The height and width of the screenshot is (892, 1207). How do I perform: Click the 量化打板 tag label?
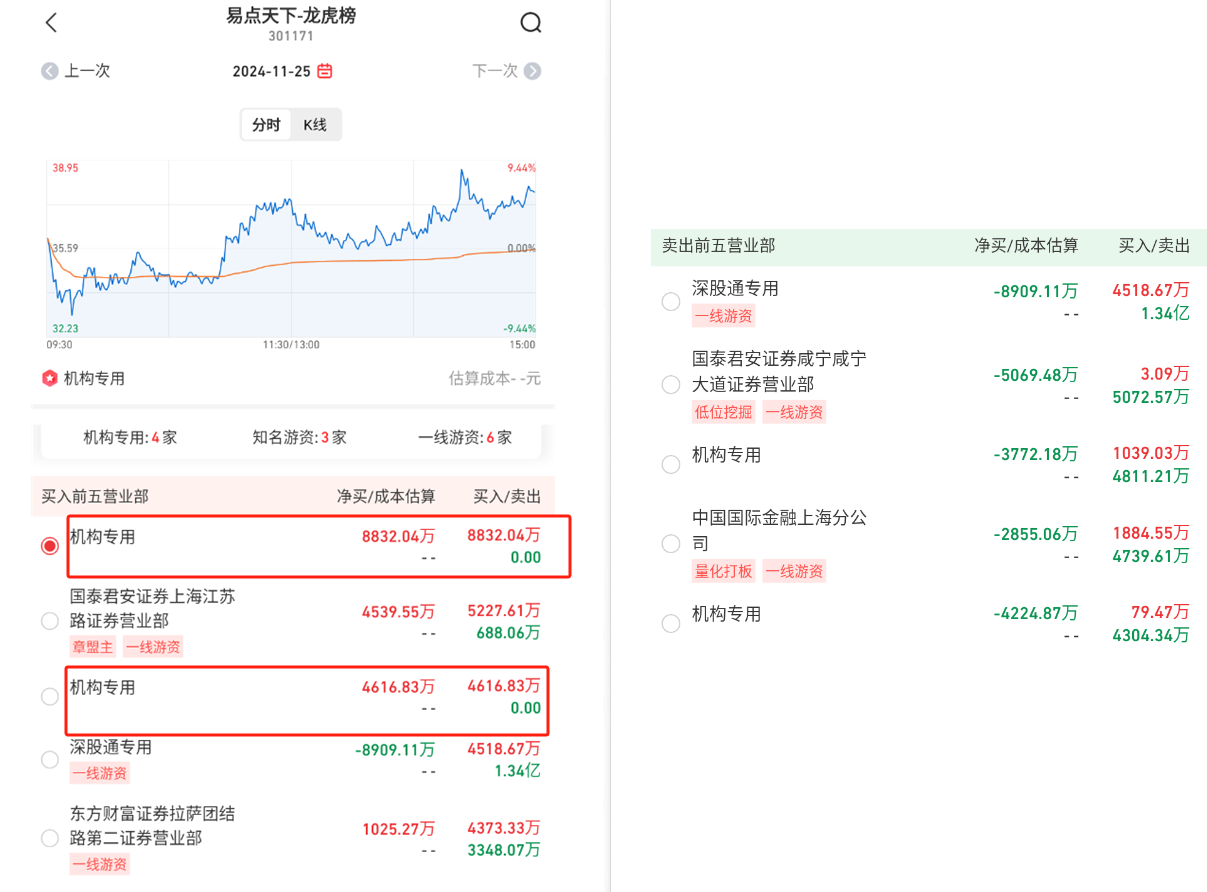723,572
